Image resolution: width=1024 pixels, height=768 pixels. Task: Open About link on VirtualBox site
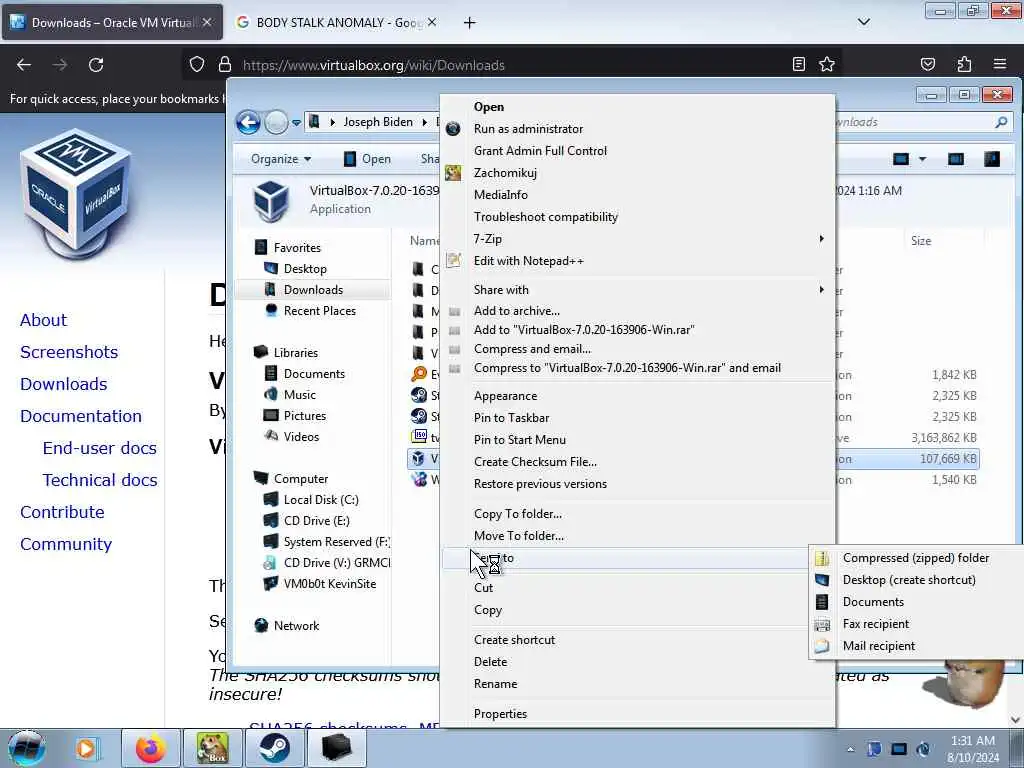[x=43, y=320]
